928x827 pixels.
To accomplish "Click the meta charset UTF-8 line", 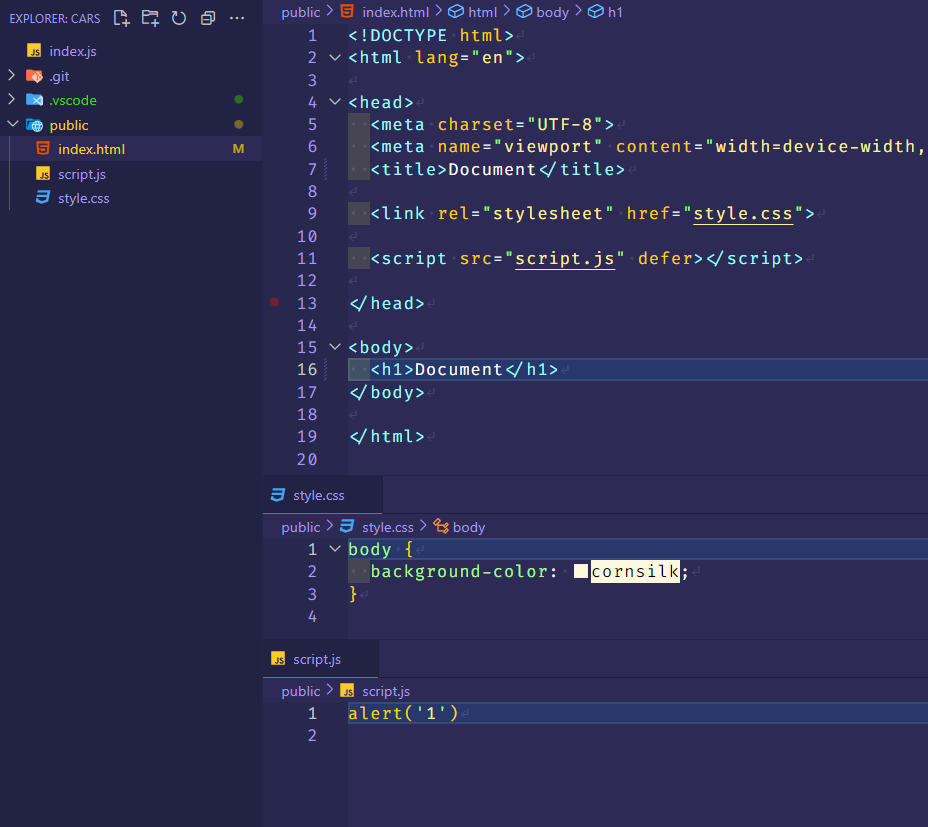I will (x=492, y=124).
